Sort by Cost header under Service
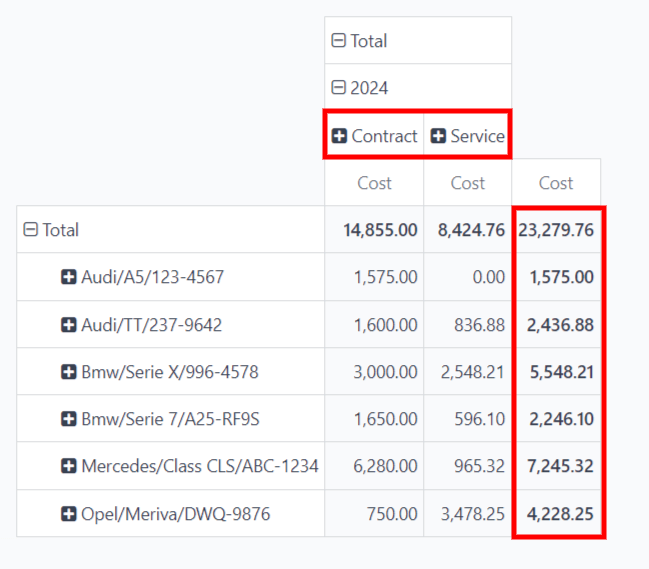The height and width of the screenshot is (569, 649). 467,183
